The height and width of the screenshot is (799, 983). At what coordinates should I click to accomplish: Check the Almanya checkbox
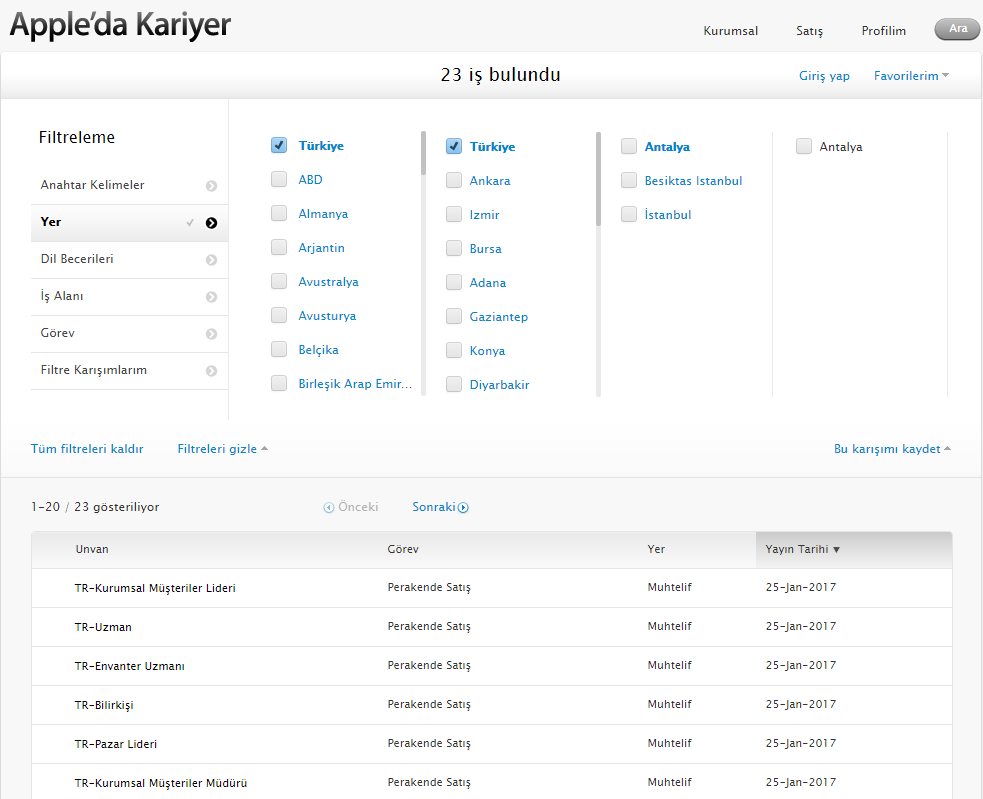tap(279, 213)
